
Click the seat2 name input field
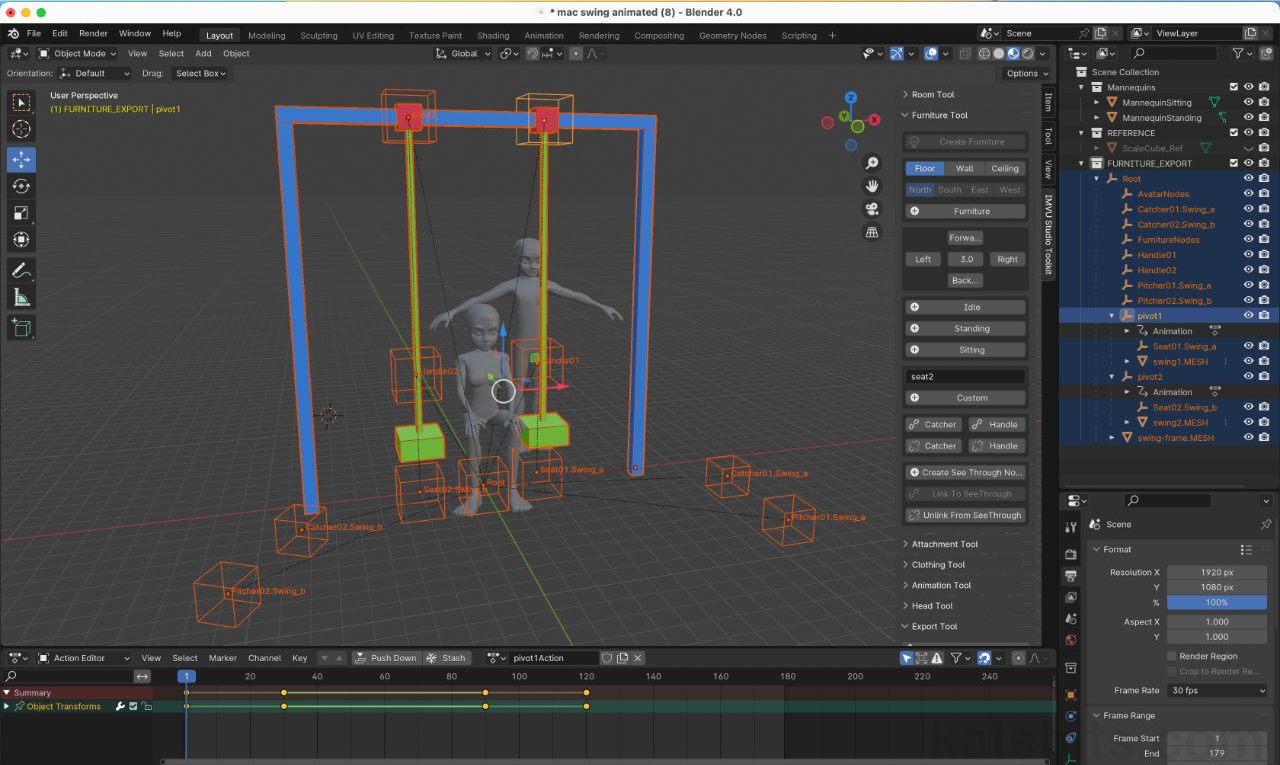pos(966,377)
